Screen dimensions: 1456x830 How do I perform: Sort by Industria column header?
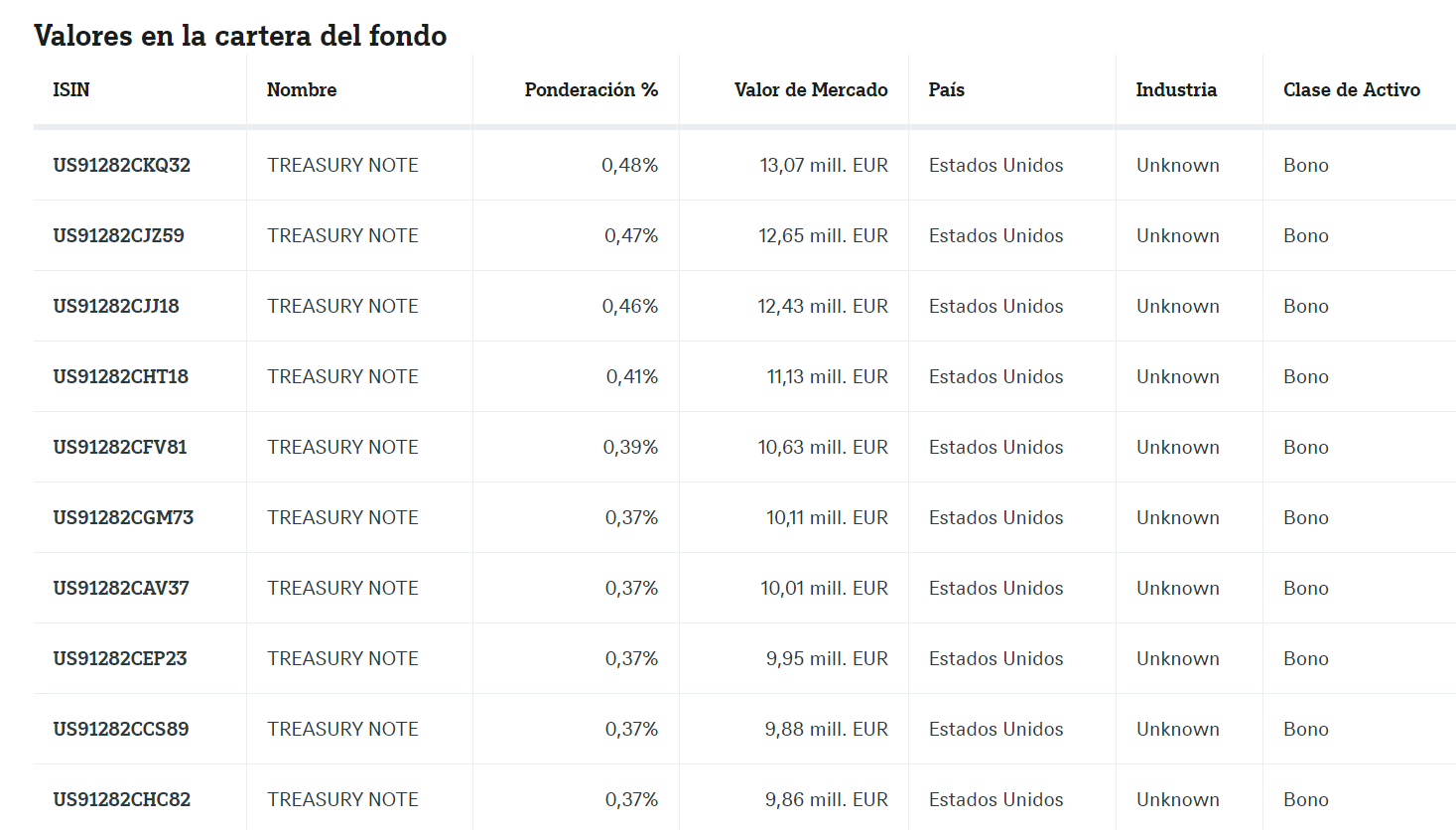pos(1176,89)
